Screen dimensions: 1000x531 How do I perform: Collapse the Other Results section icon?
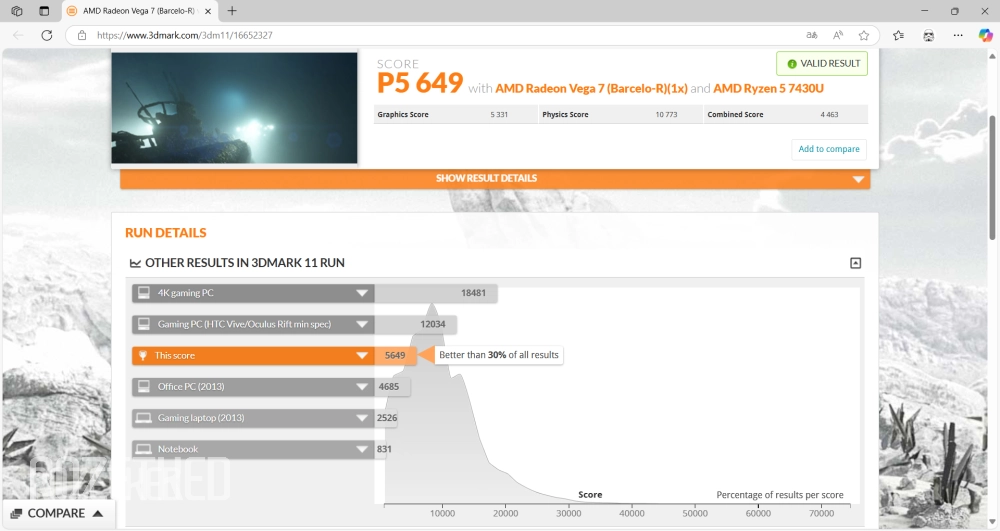coord(855,263)
